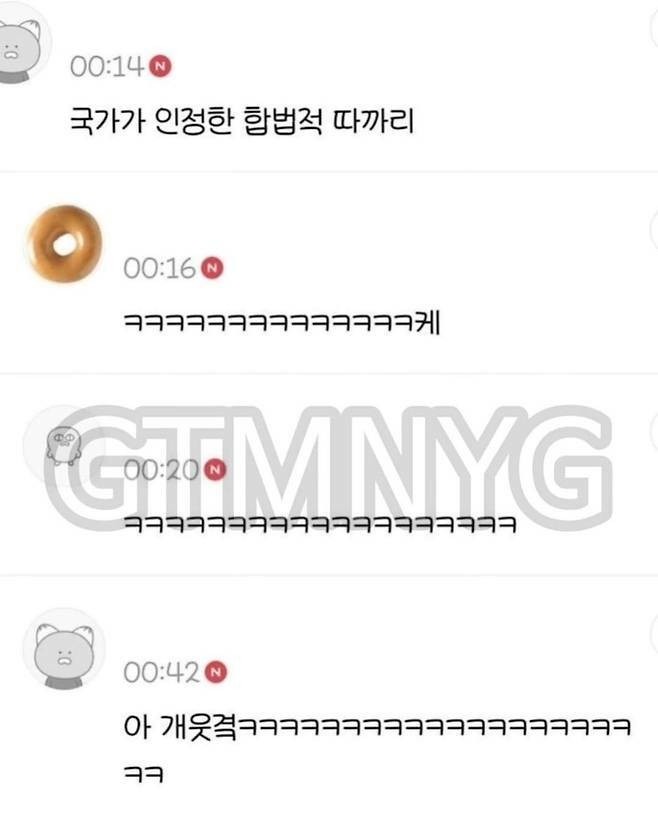Click the donut user's ㅋㅋㅋ comment ending in 케
Image resolution: width=658 pixels, height=823 pixels.
click(x=282, y=322)
